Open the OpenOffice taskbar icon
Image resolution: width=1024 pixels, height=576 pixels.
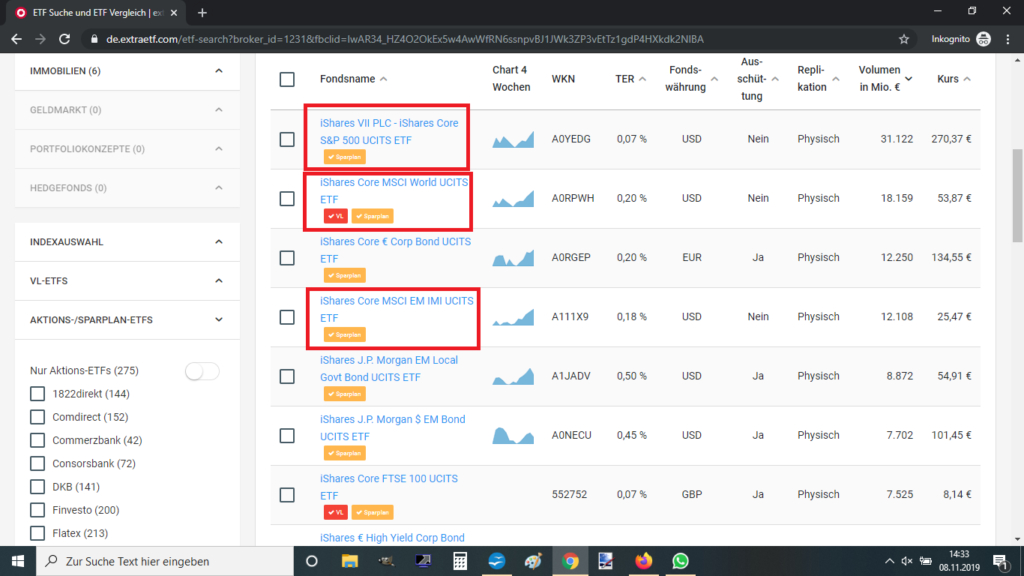click(496, 561)
